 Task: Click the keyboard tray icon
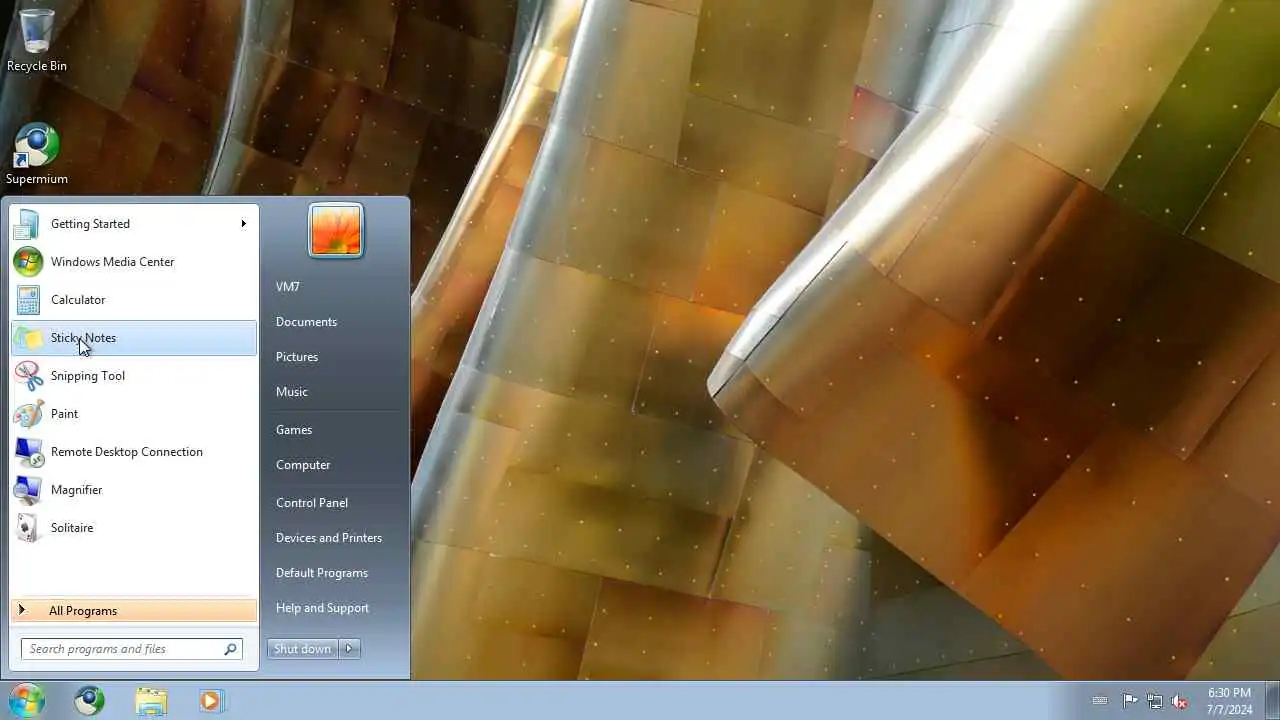1100,701
